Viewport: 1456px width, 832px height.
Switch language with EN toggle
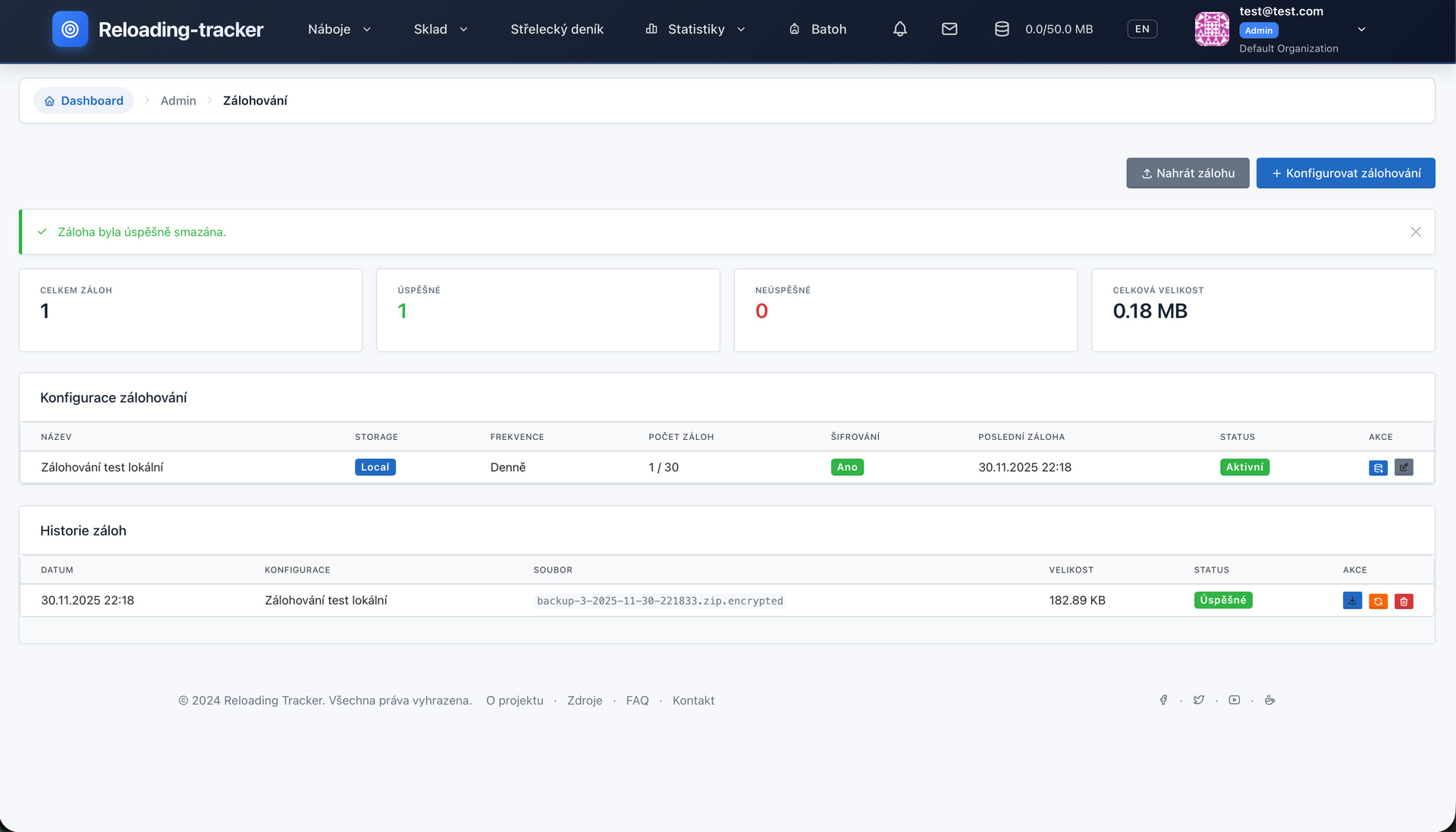pyautogui.click(x=1142, y=29)
